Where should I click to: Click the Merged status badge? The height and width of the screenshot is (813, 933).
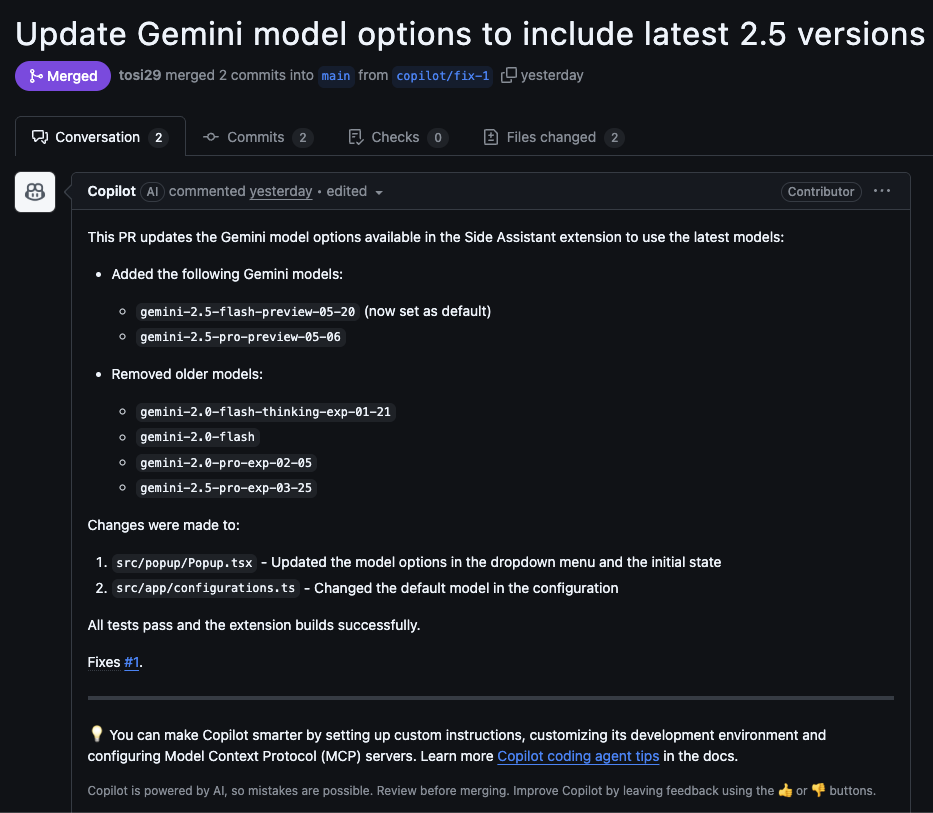point(63,76)
